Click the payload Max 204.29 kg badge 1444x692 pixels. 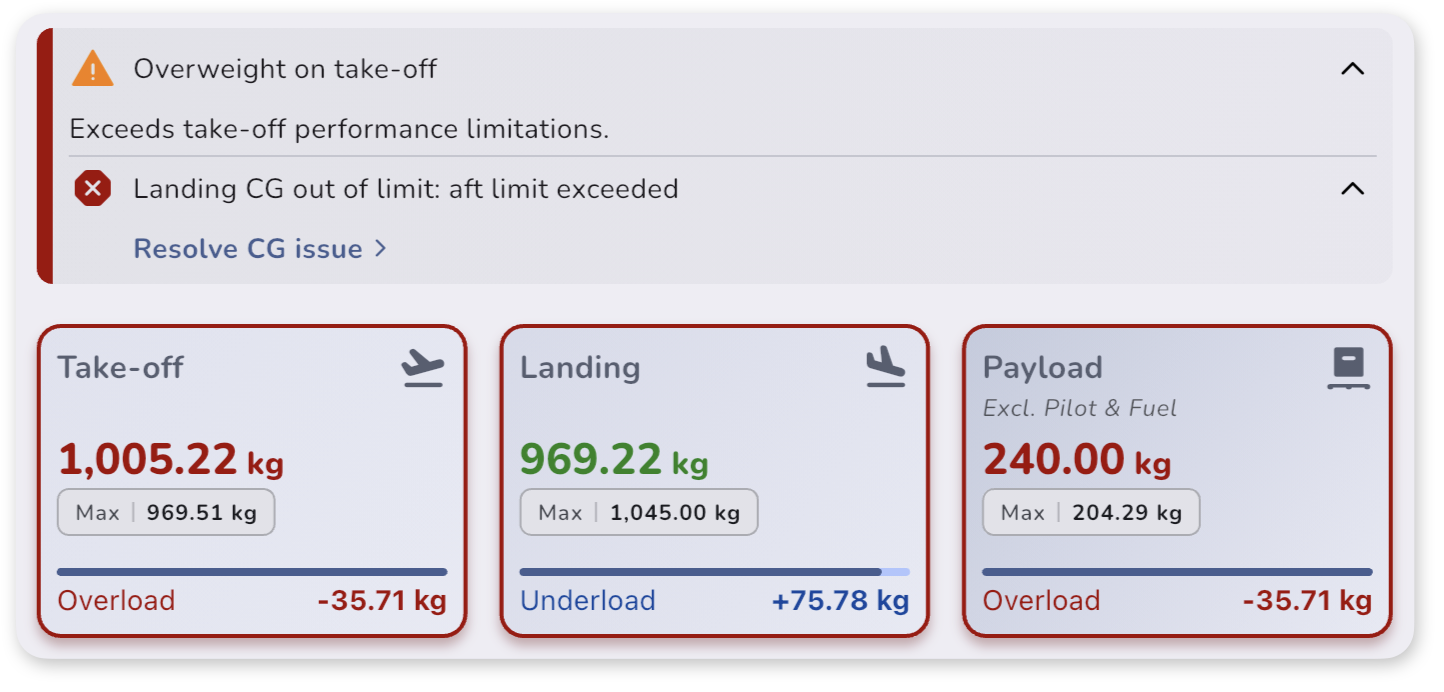1091,513
